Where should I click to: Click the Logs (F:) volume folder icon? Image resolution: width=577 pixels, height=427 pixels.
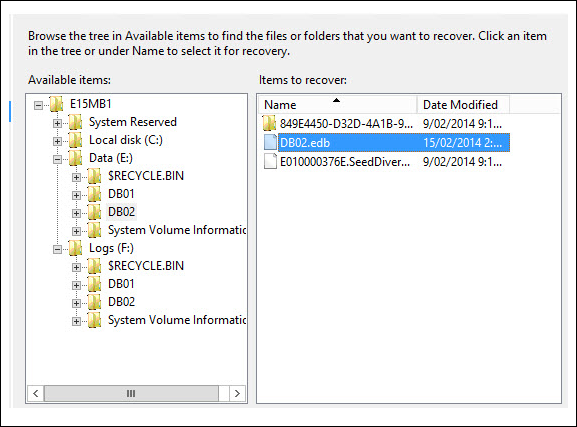tap(75, 248)
